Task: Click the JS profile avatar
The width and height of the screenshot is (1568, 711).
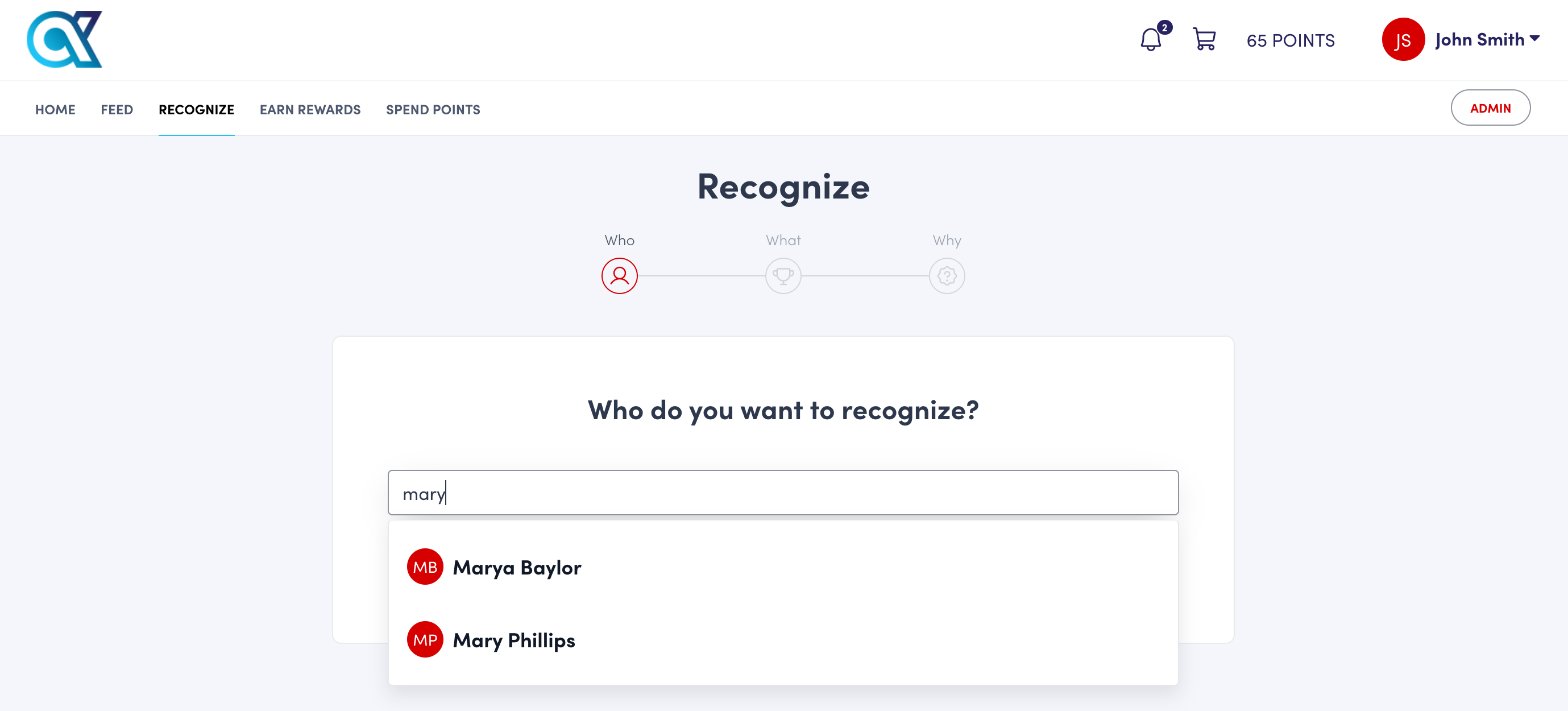Action: point(1402,40)
